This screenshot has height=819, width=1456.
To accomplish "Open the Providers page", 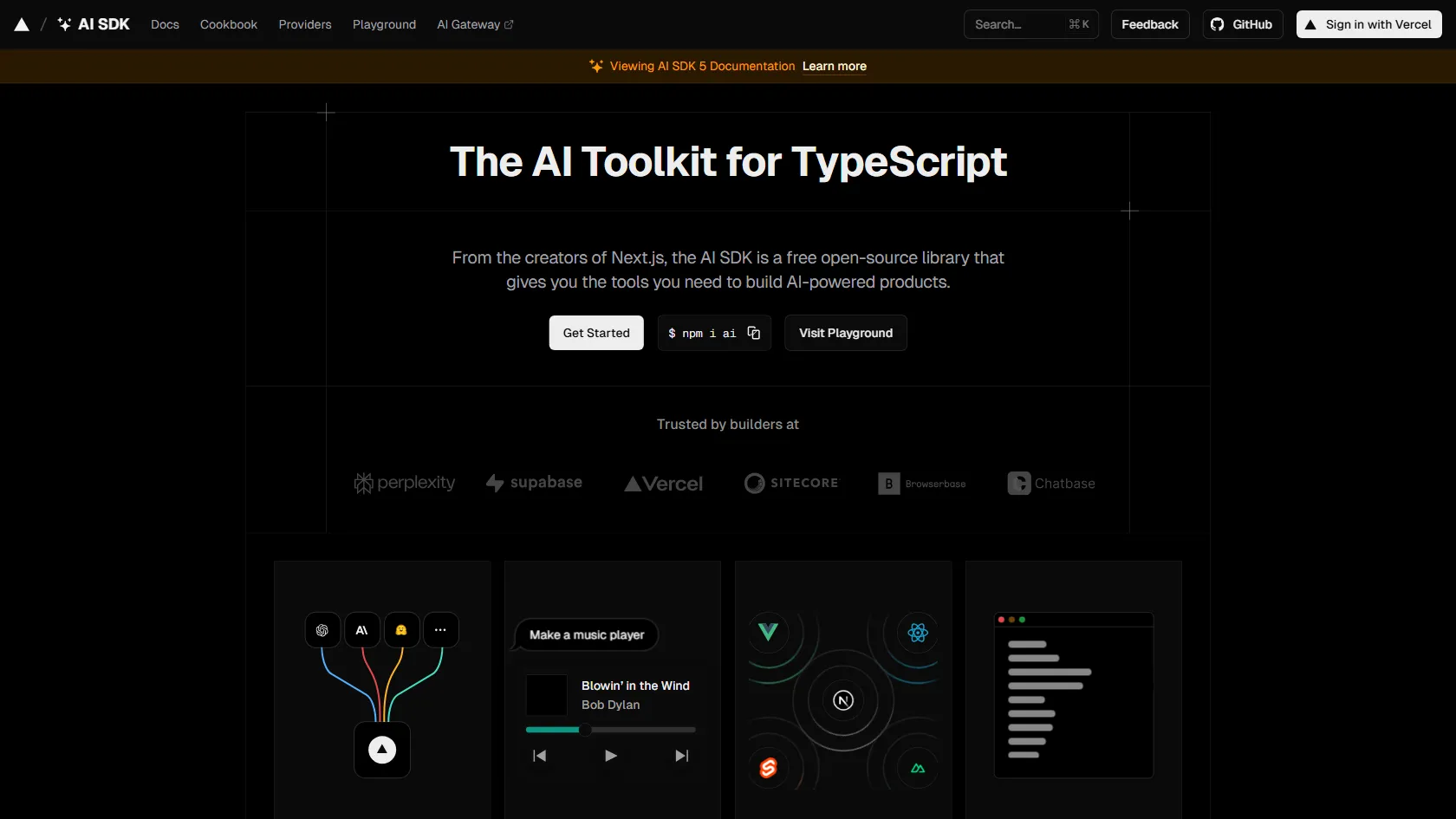I will click(305, 24).
